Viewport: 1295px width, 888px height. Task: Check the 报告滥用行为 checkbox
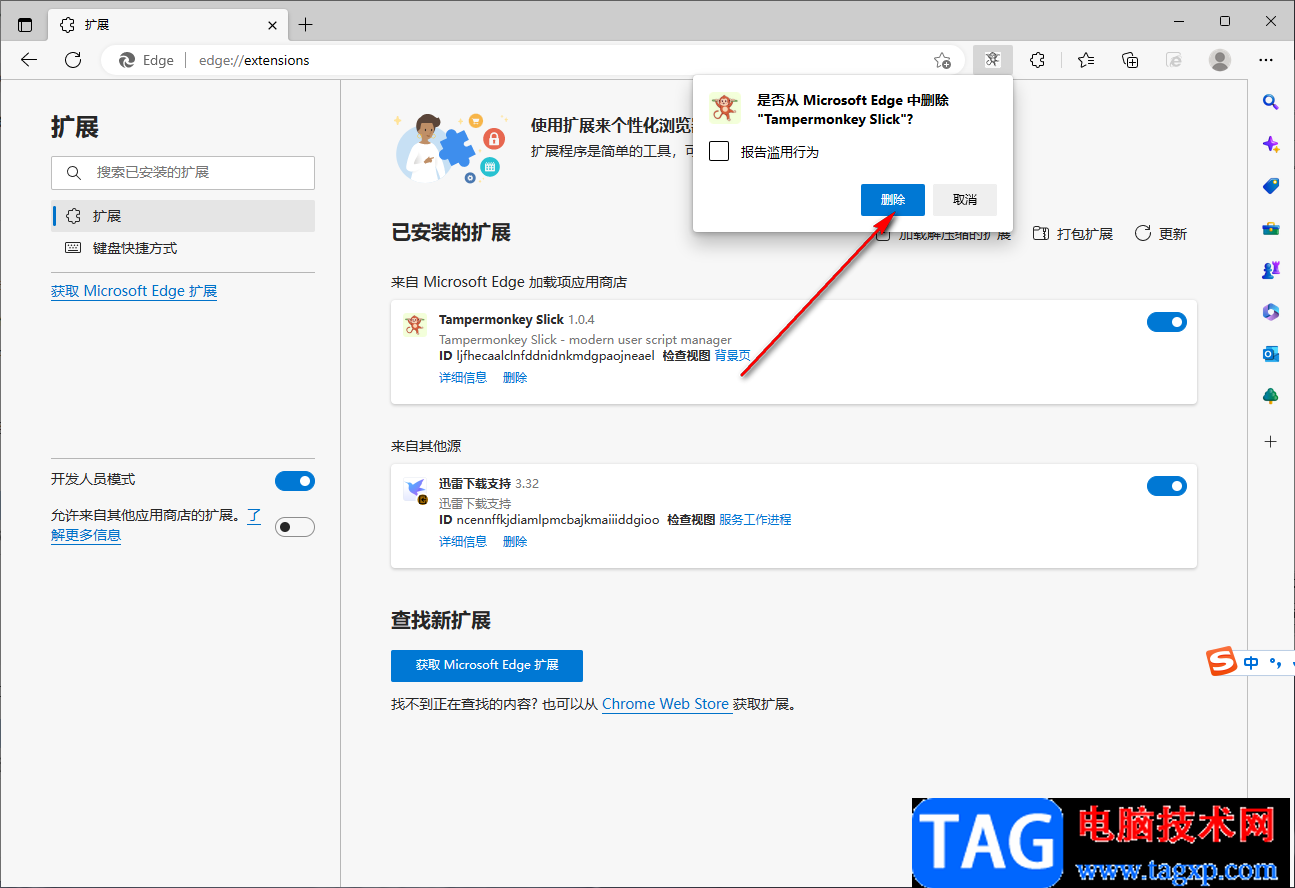[x=719, y=151]
